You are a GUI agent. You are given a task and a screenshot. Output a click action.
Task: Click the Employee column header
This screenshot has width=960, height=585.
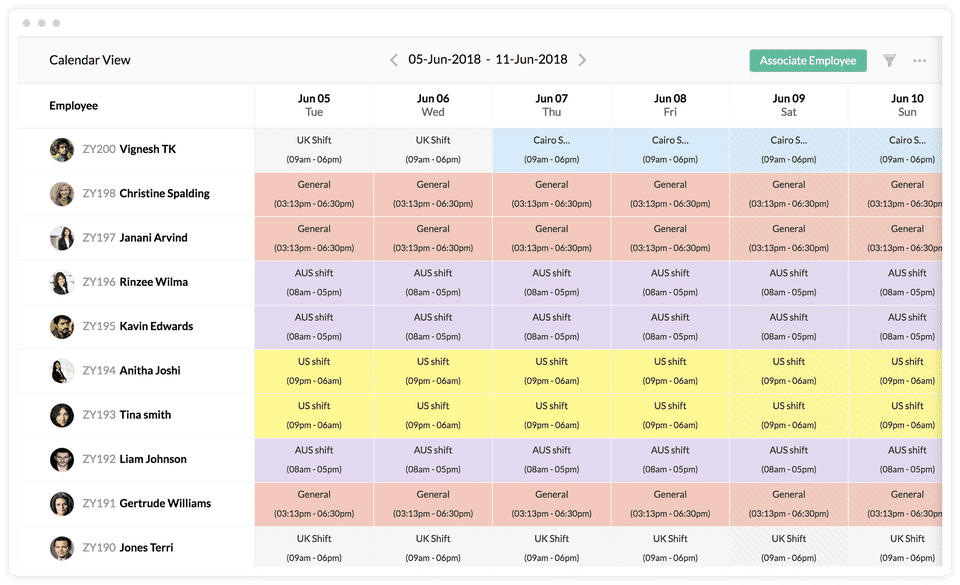click(x=74, y=106)
